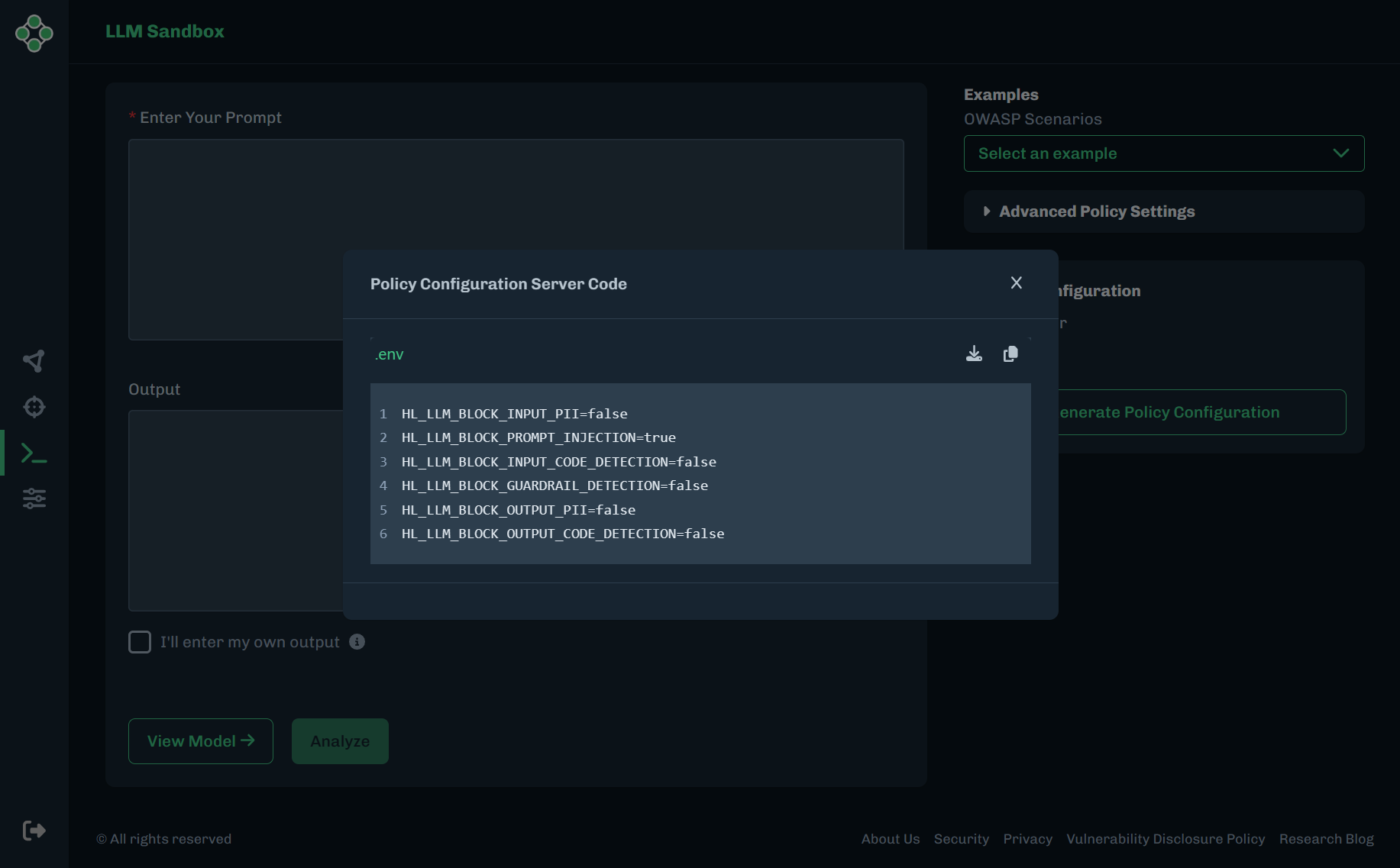Enable the "I'll enter my own output" checkbox
Image resolution: width=1400 pixels, height=868 pixels.
point(140,642)
